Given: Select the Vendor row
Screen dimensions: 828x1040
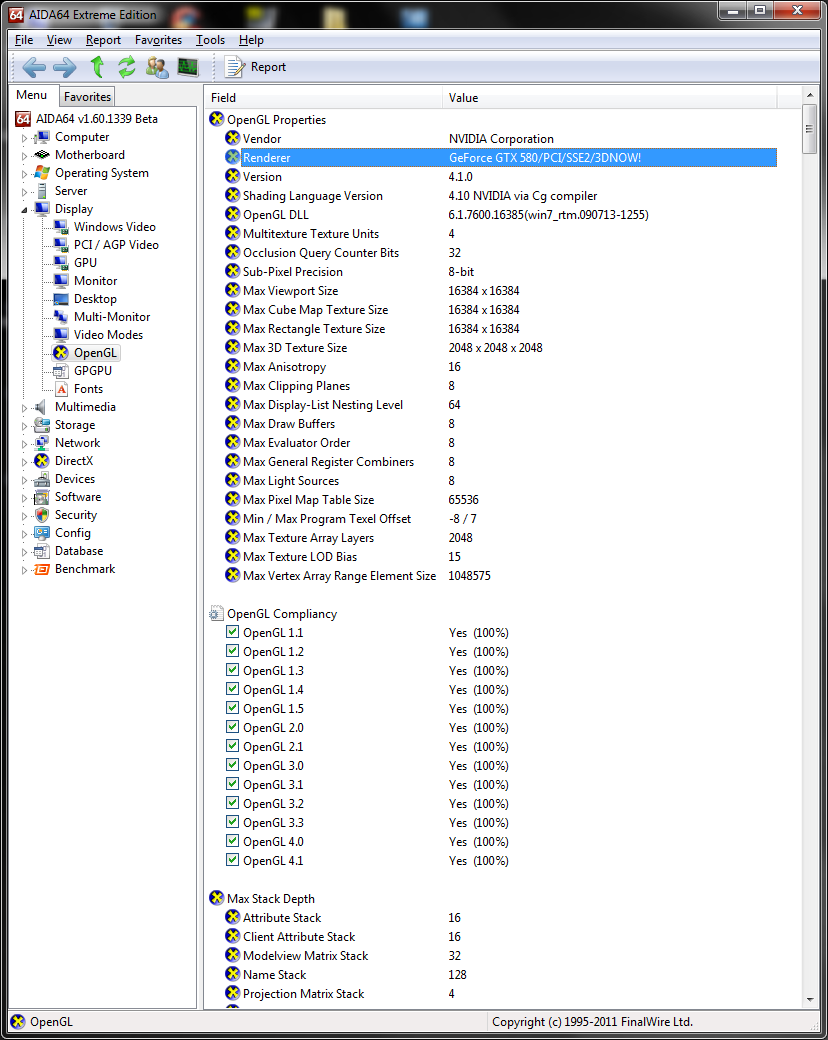Looking at the screenshot, I should coord(501,139).
